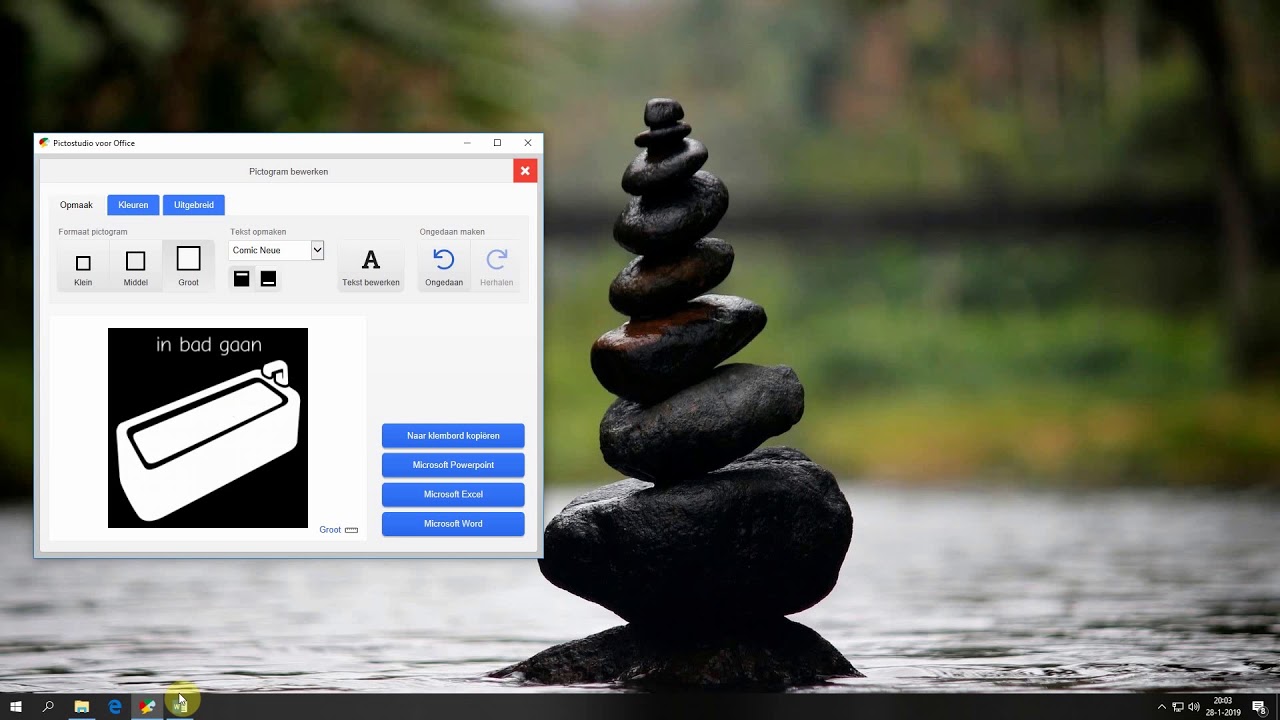Click the Herhalen redo icon
This screenshot has height=720, width=1280.
(x=496, y=260)
